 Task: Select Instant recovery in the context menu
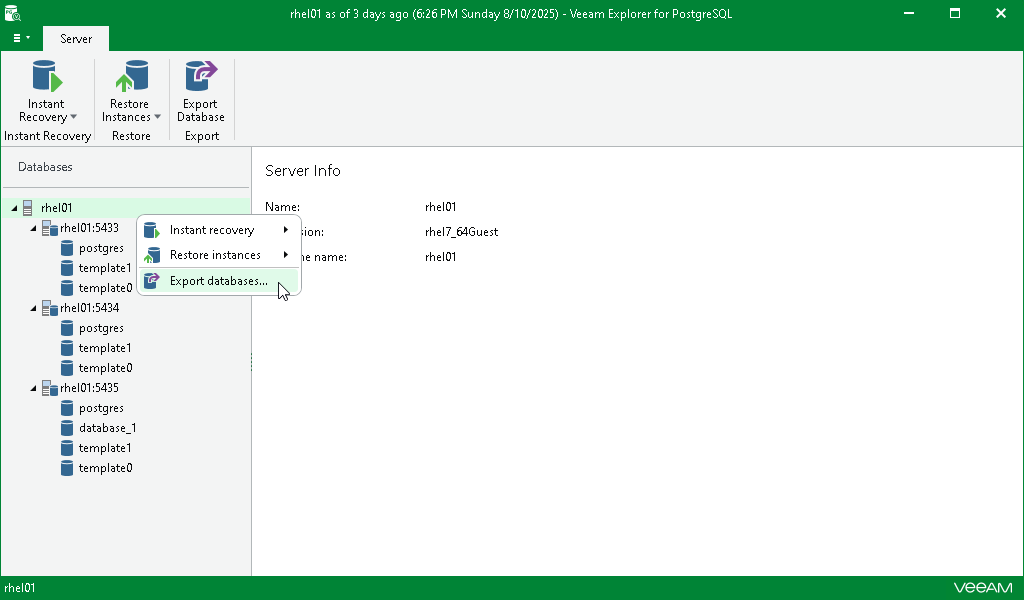click(219, 230)
